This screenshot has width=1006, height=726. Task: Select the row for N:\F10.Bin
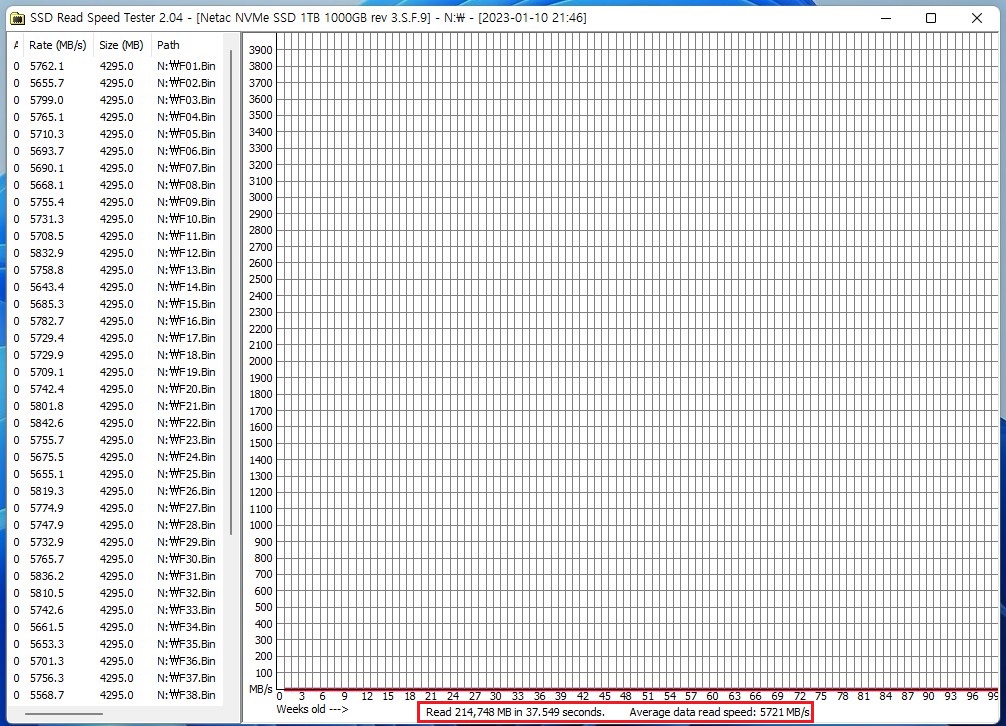pyautogui.click(x=115, y=219)
